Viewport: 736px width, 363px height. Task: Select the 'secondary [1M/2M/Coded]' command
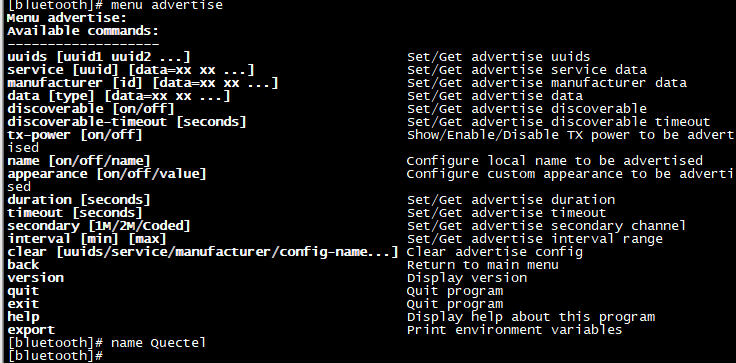(x=99, y=226)
